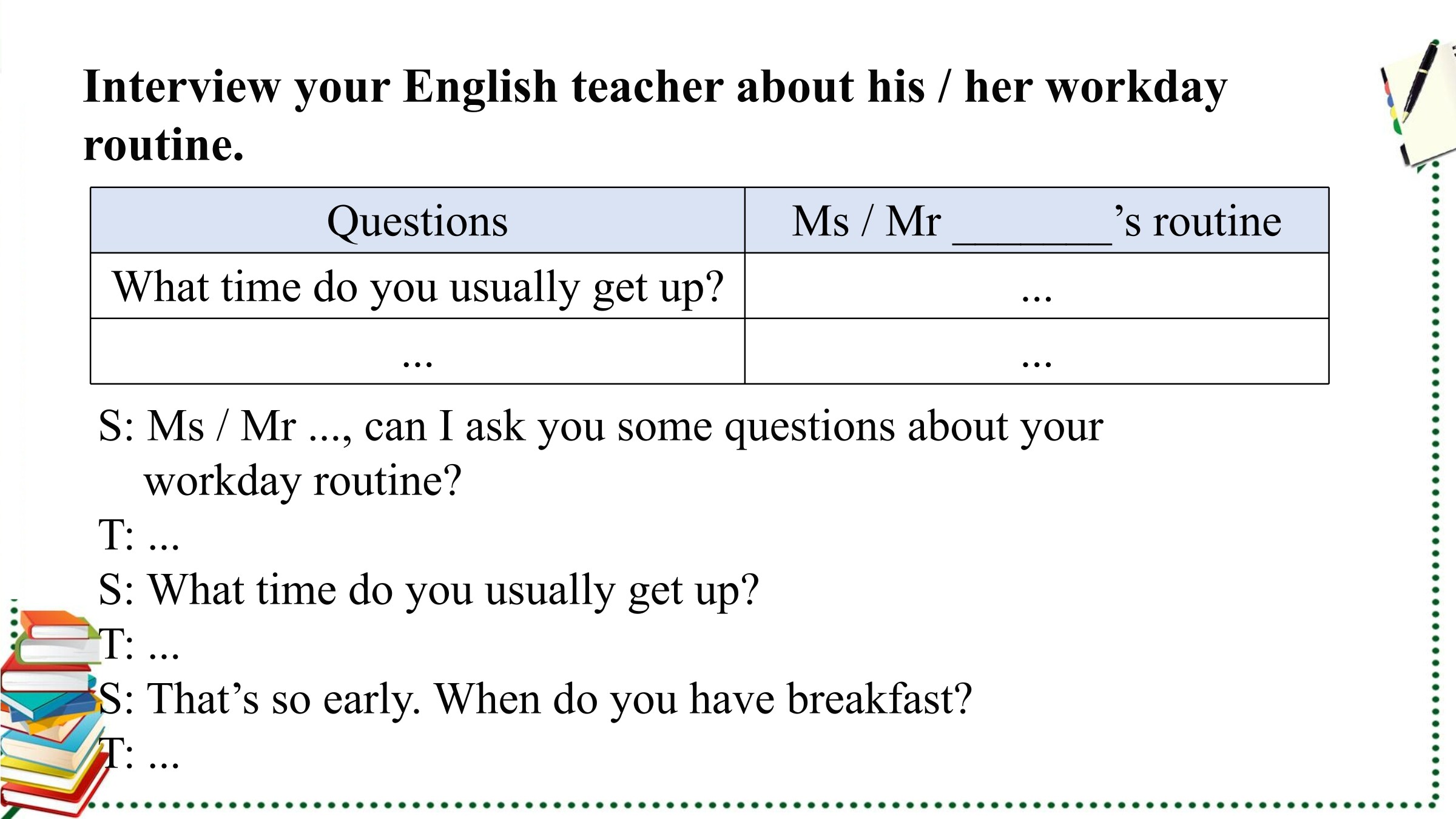Click the last 'T: ...' dialogue line

pyautogui.click(x=141, y=753)
